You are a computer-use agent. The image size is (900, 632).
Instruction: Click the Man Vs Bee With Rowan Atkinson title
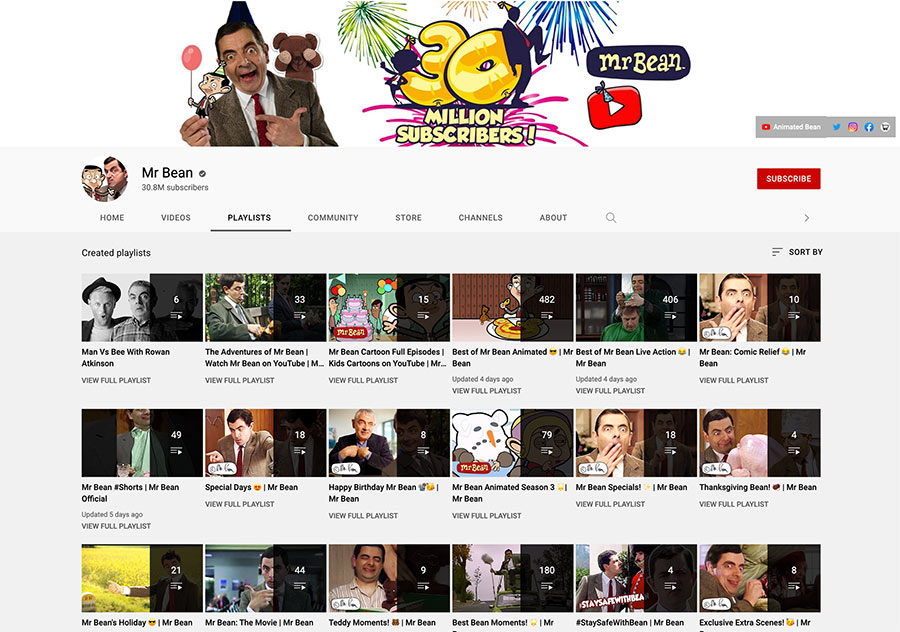click(x=126, y=358)
